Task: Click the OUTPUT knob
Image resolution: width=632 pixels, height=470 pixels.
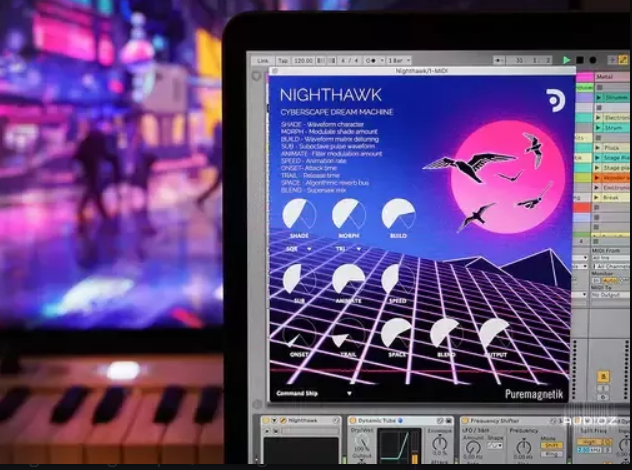Action: pos(496,334)
